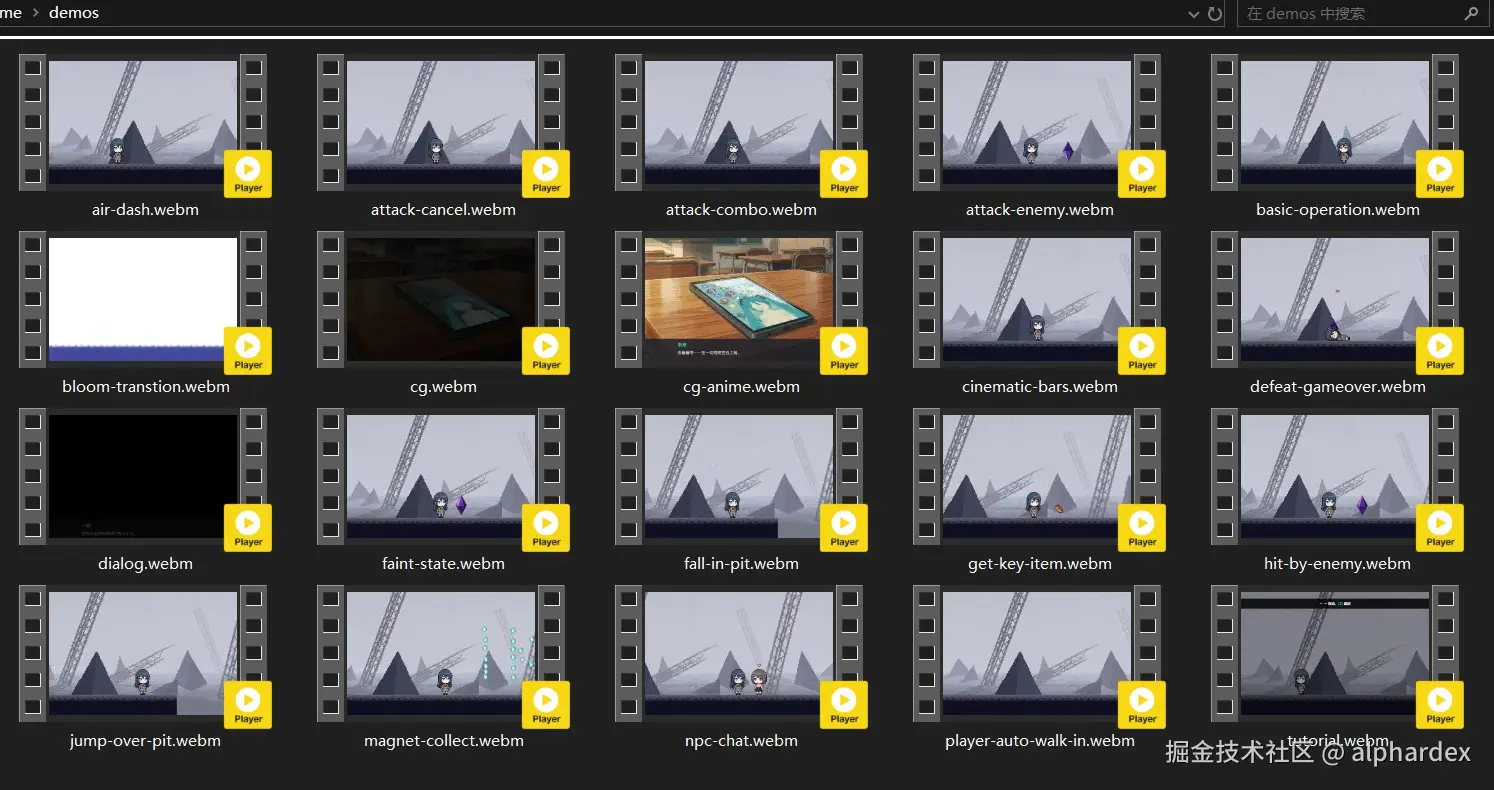Click Player badge on tutorial.webm

(x=1440, y=705)
